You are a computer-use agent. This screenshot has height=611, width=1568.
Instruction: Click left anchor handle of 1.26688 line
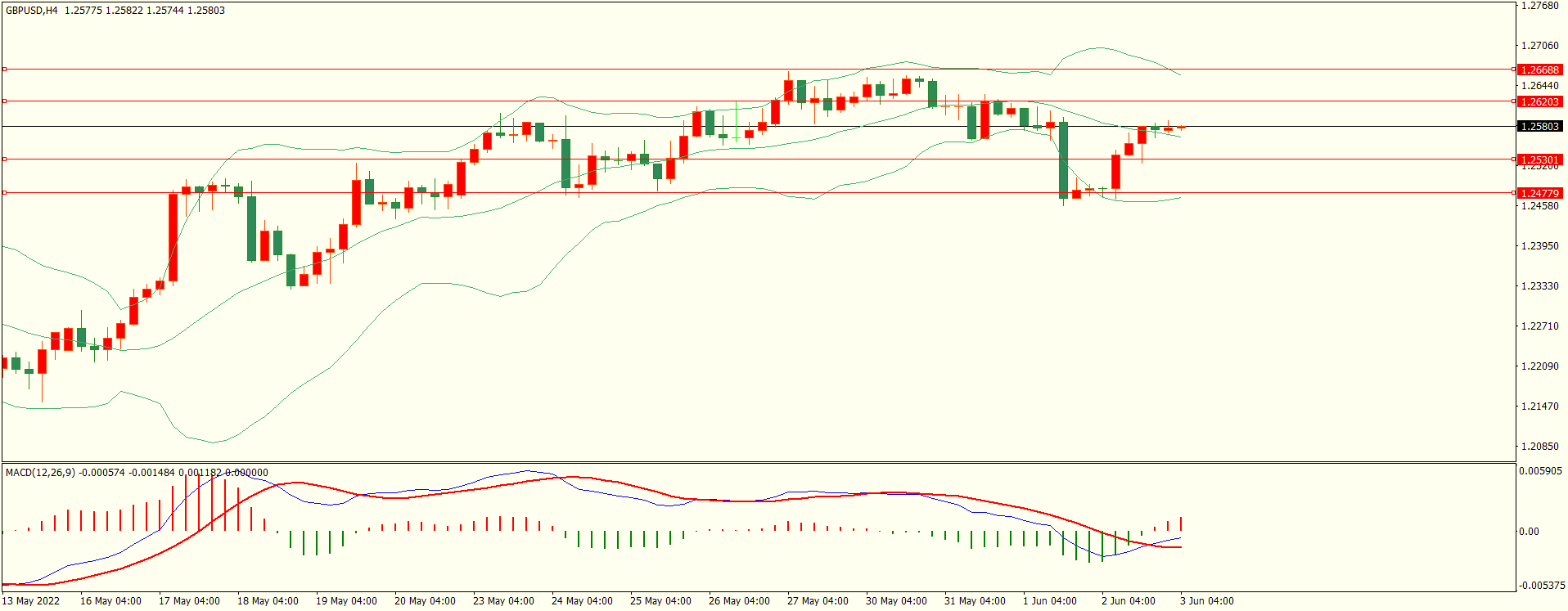pos(4,70)
